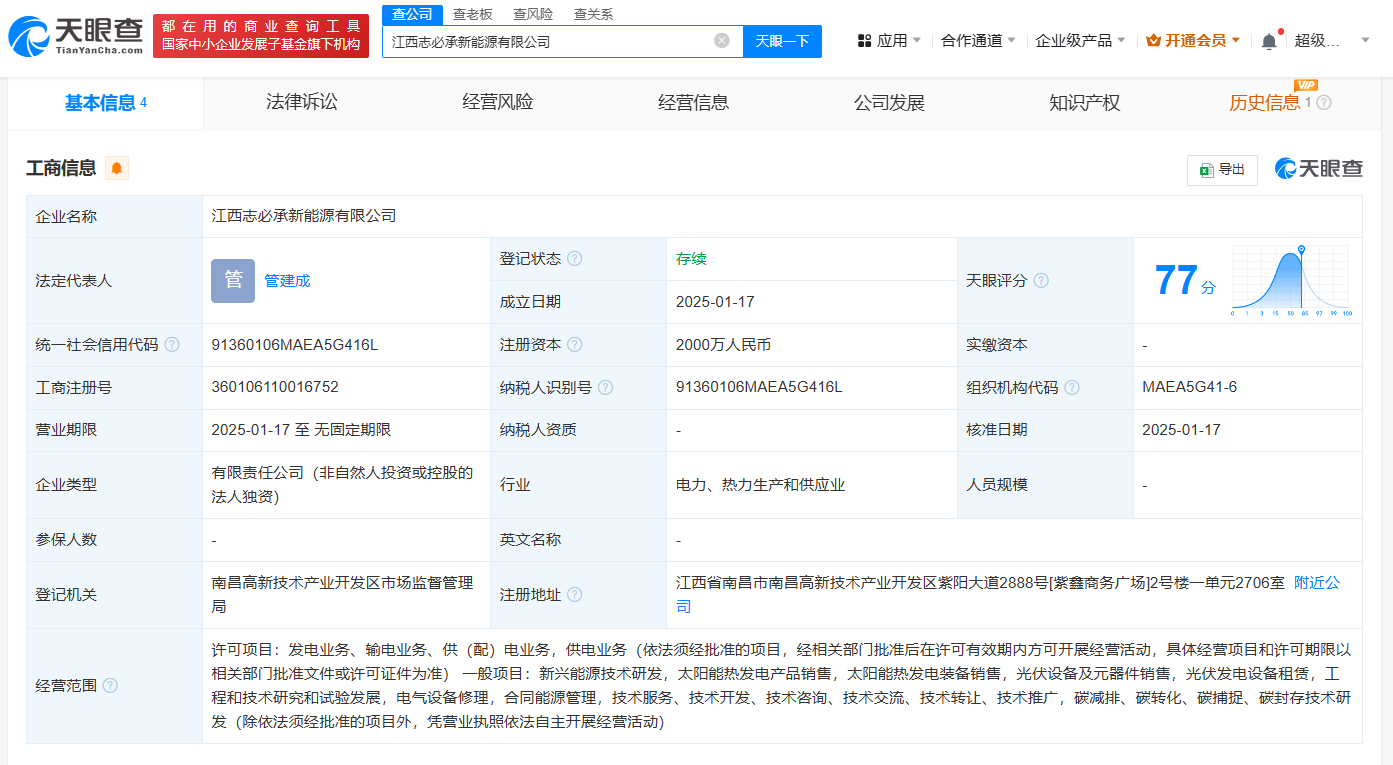Click the notification bell icon in the navbar
The image size is (1393, 765).
1268,40
